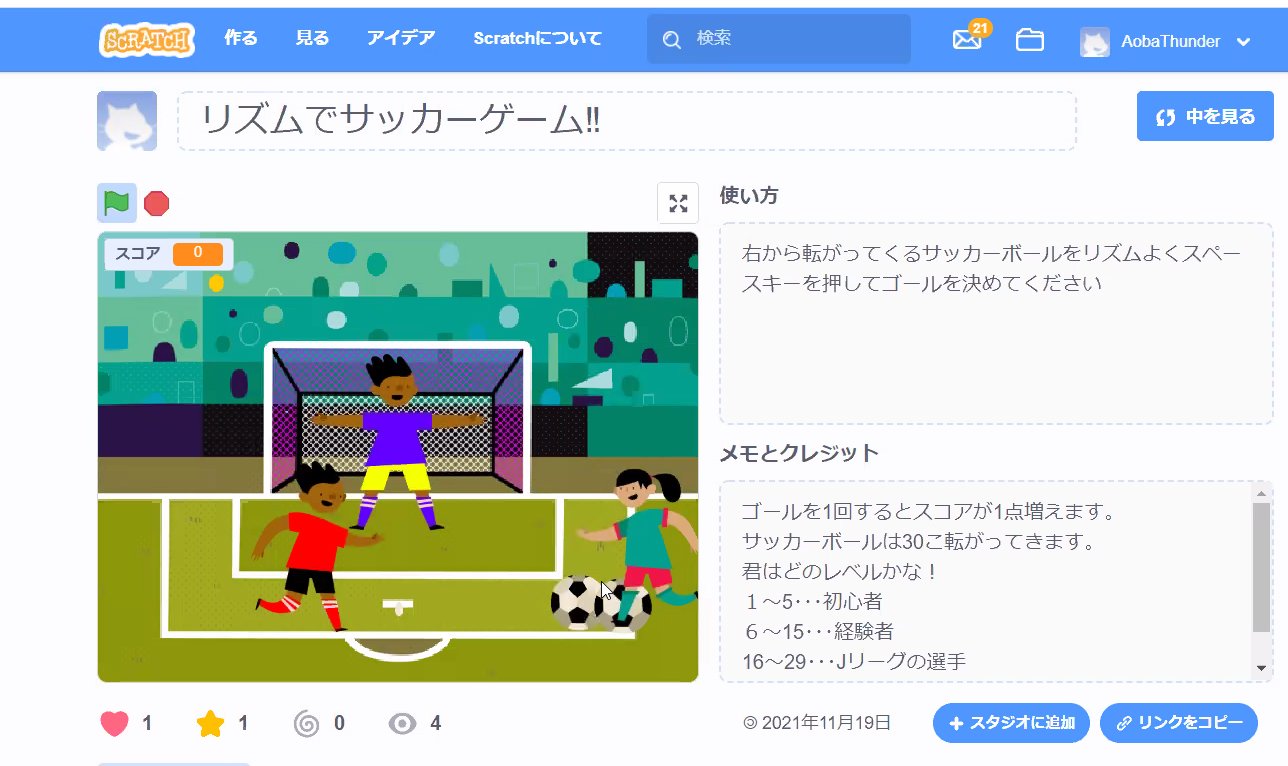1288x766 pixels.
Task: Click the red stop sign button
Action: pyautogui.click(x=157, y=204)
